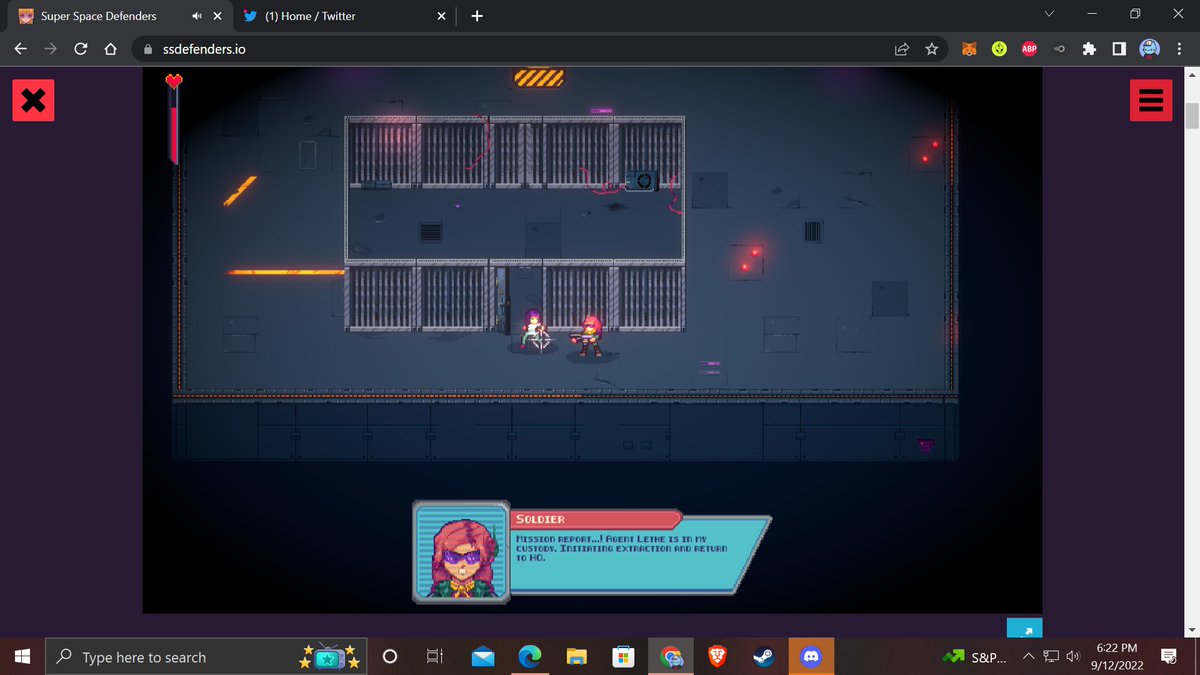The height and width of the screenshot is (675, 1200).
Task: Show hidden system tray icons
Action: [x=1028, y=657]
